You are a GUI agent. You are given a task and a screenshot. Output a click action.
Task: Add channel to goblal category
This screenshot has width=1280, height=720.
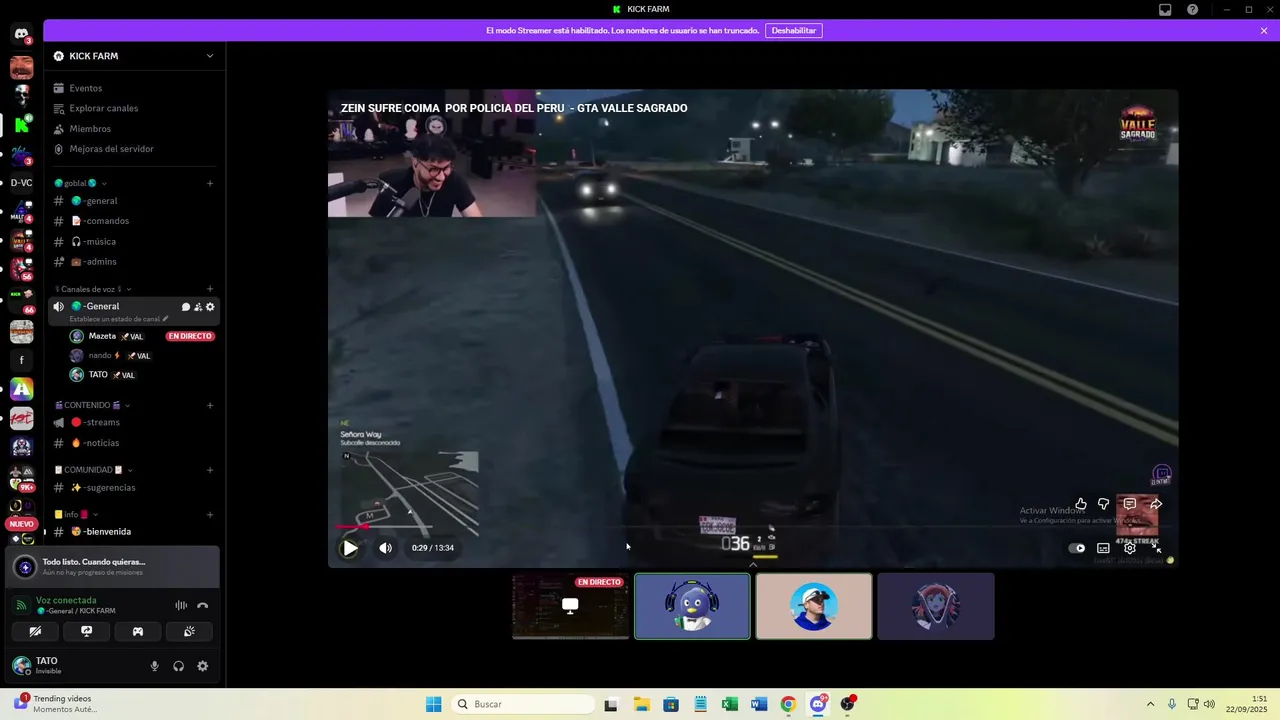(x=210, y=183)
